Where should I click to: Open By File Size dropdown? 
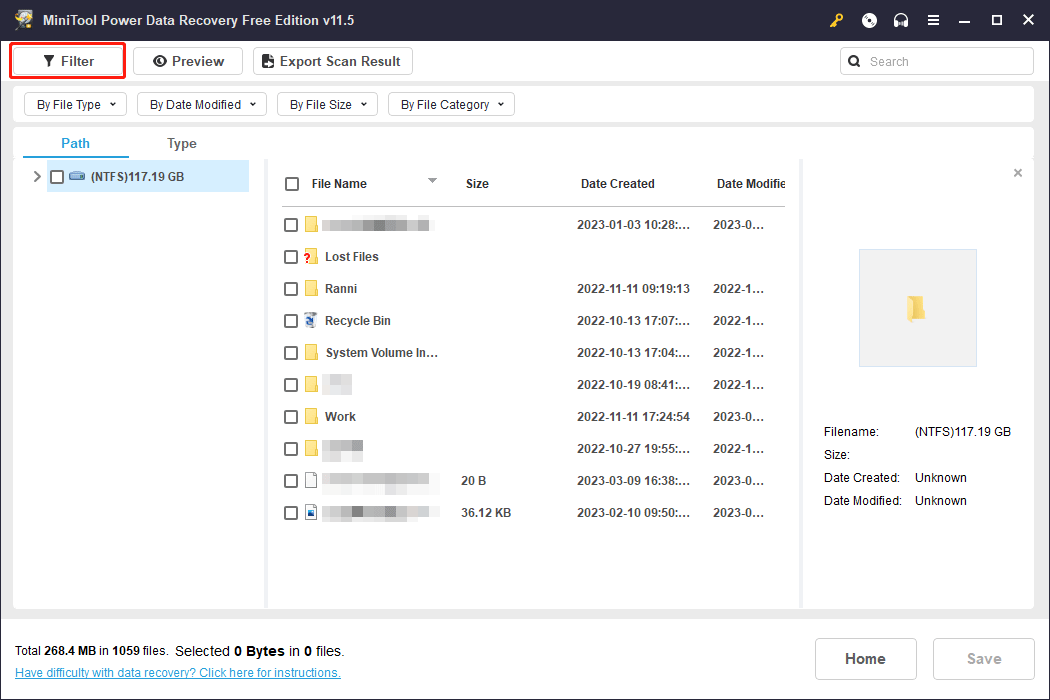click(x=327, y=104)
